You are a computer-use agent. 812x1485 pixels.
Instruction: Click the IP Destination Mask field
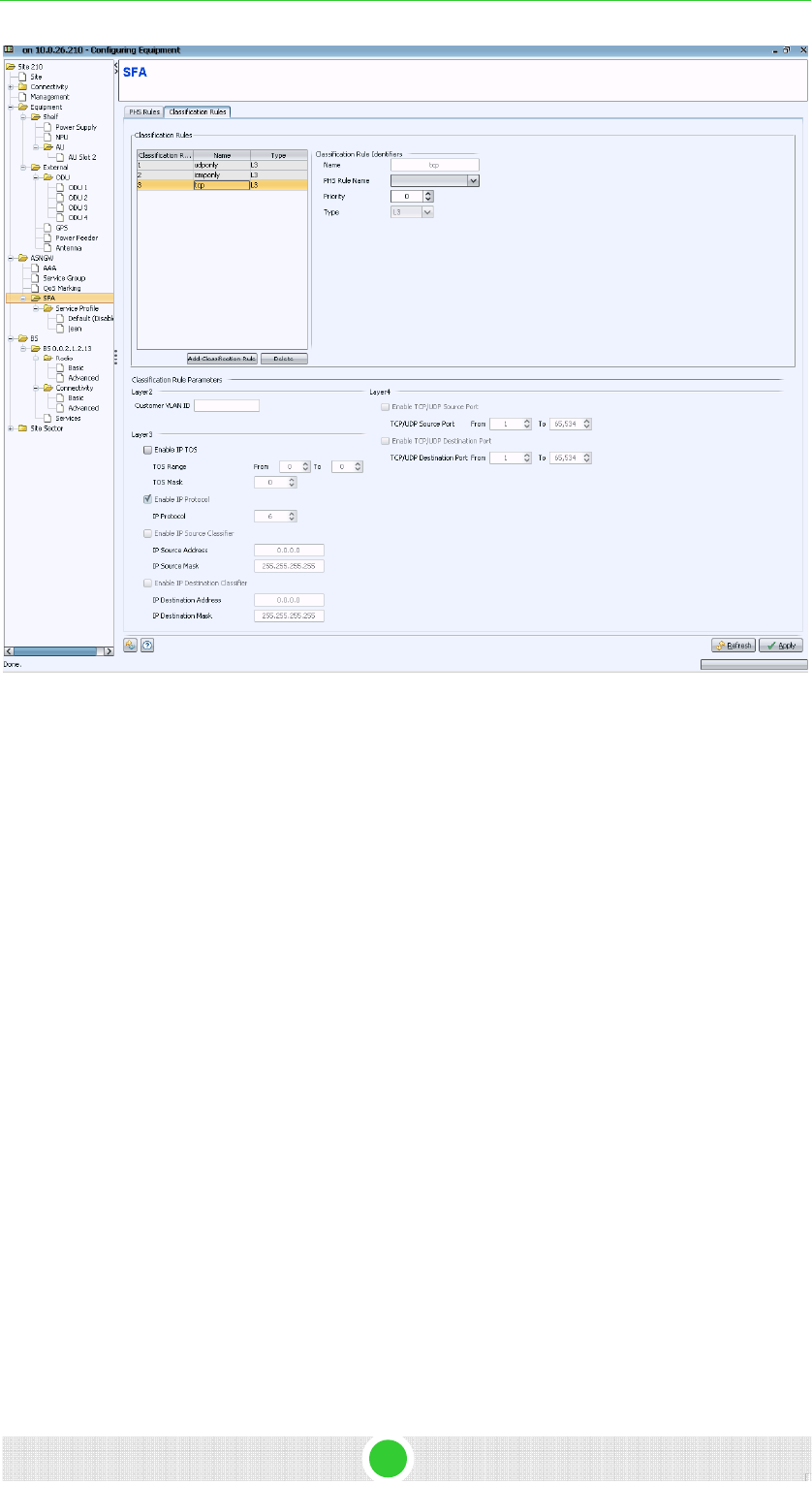pos(289,616)
